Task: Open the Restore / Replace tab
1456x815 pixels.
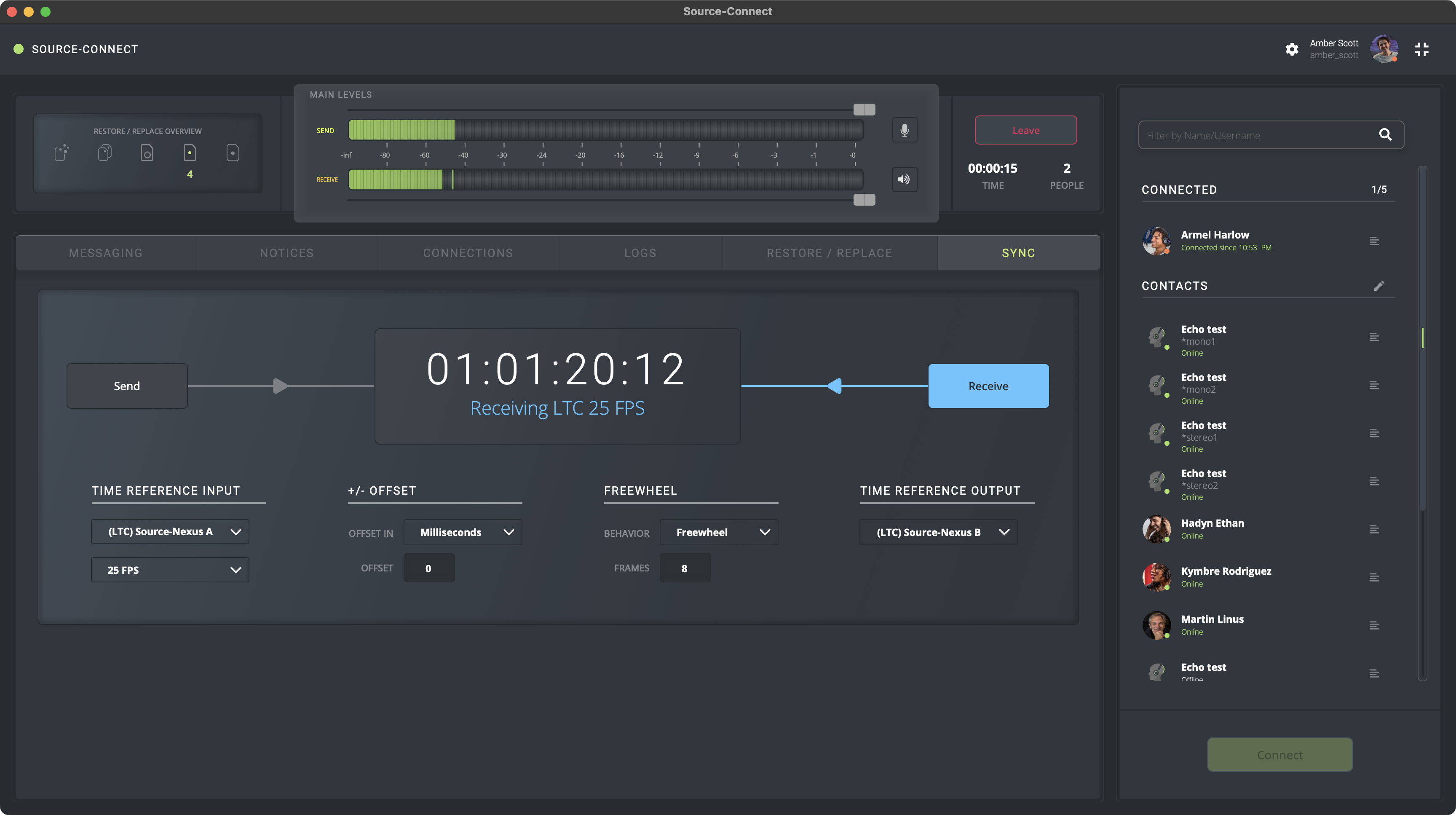Action: pyautogui.click(x=829, y=253)
